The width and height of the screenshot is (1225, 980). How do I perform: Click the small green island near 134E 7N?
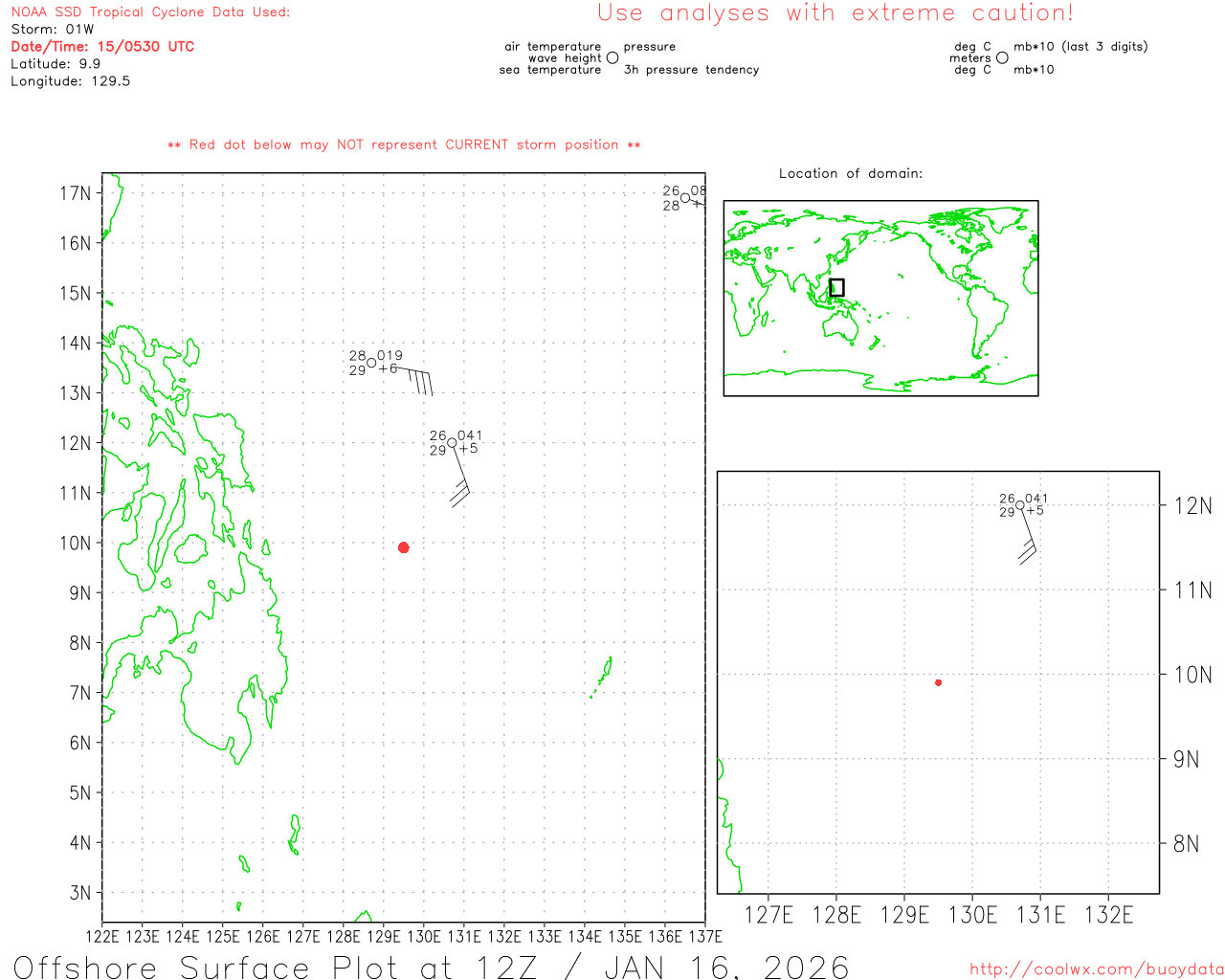point(603,674)
